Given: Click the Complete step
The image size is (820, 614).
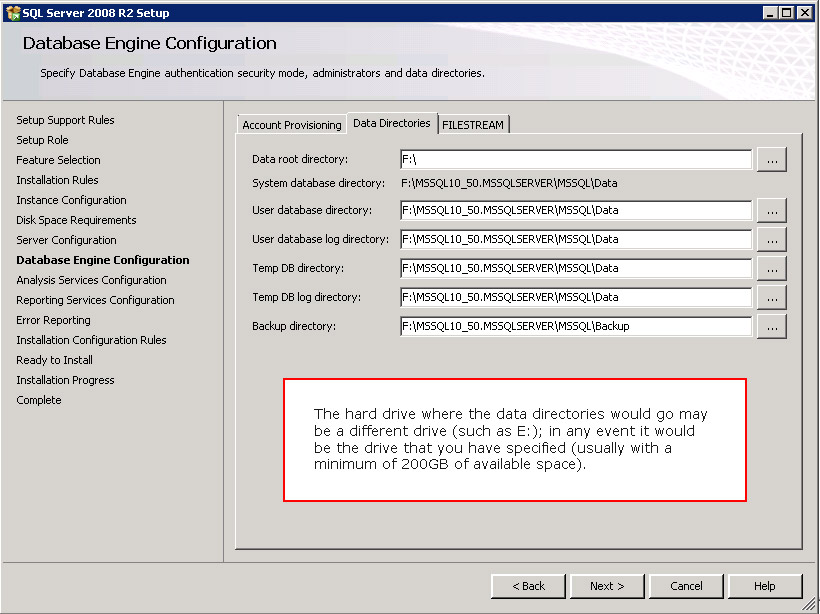Looking at the screenshot, I should tap(39, 400).
